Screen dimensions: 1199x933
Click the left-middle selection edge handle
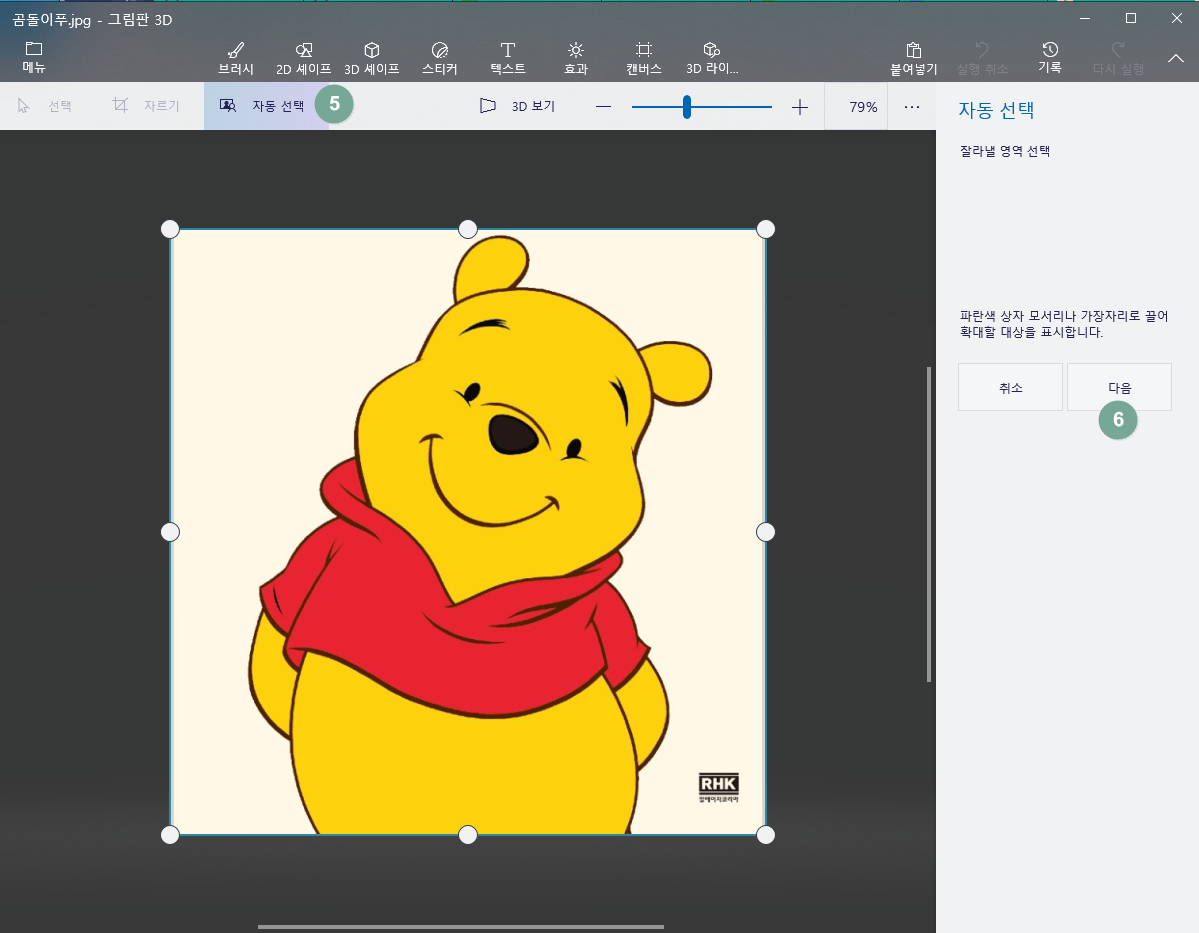[170, 532]
